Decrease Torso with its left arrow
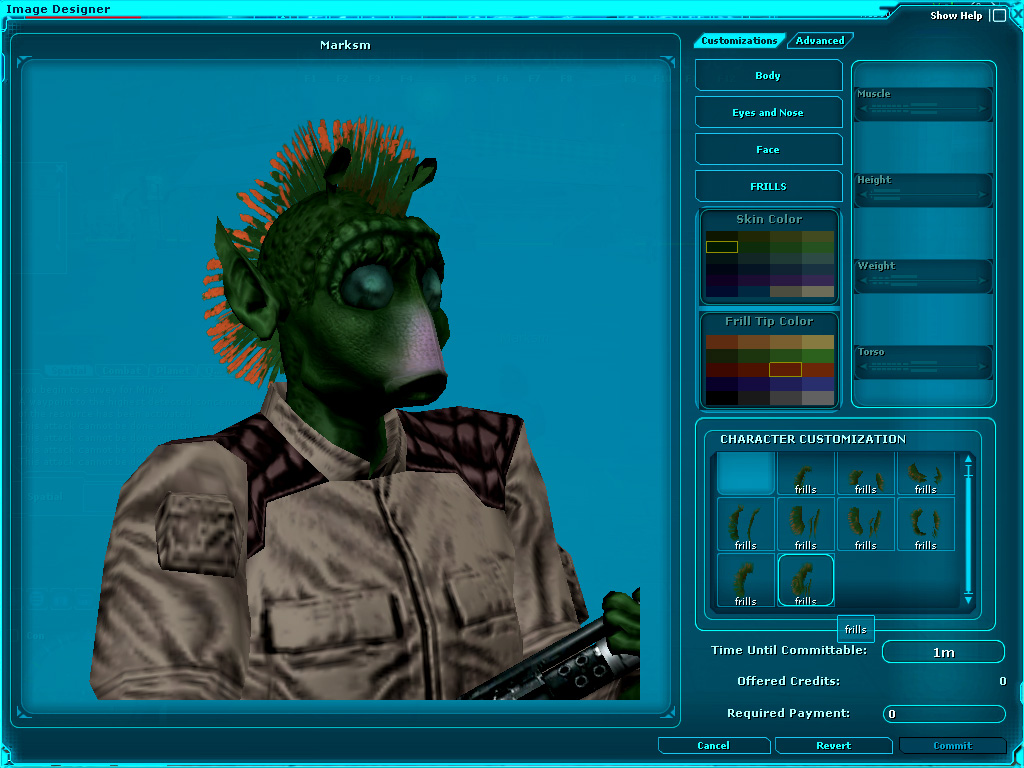The width and height of the screenshot is (1024, 768). (864, 367)
